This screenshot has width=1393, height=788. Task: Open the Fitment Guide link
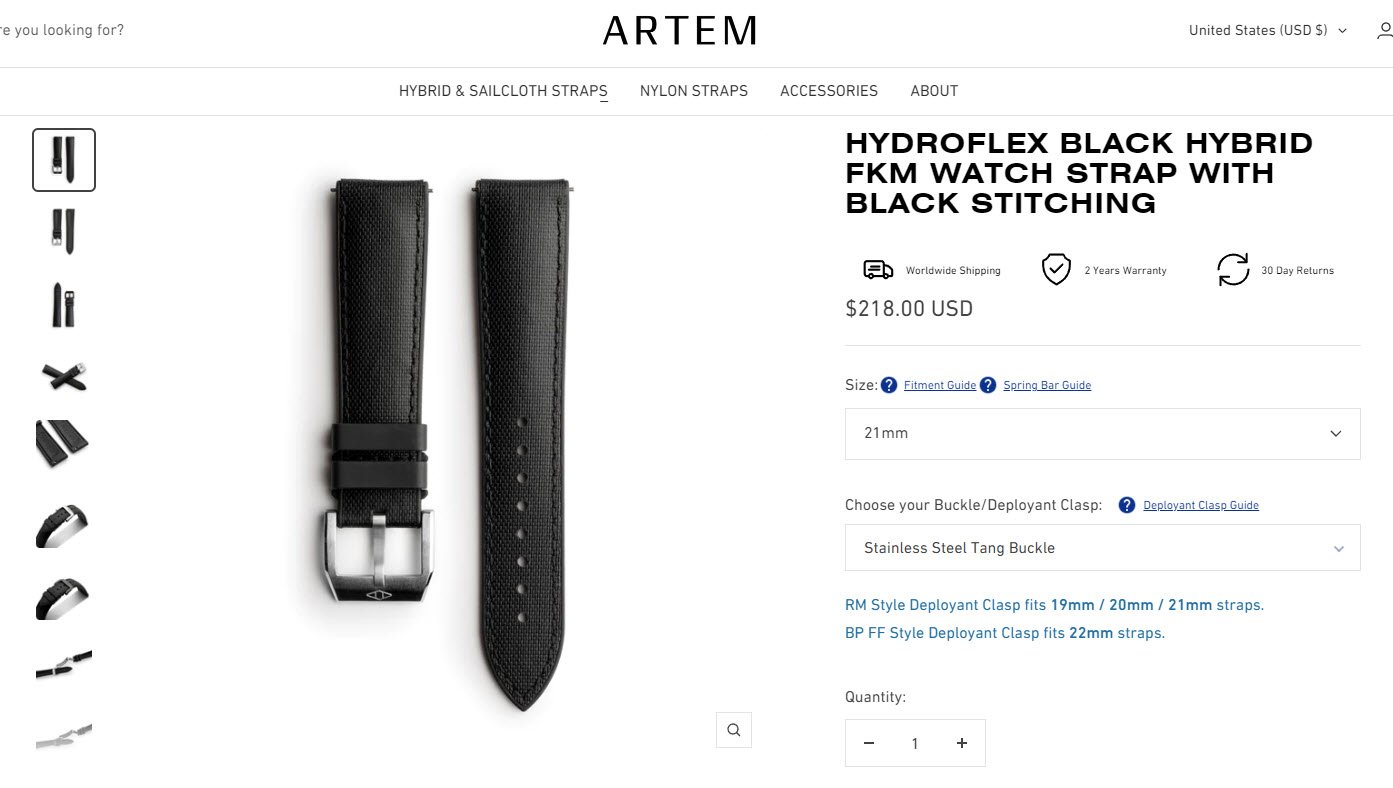[940, 385]
